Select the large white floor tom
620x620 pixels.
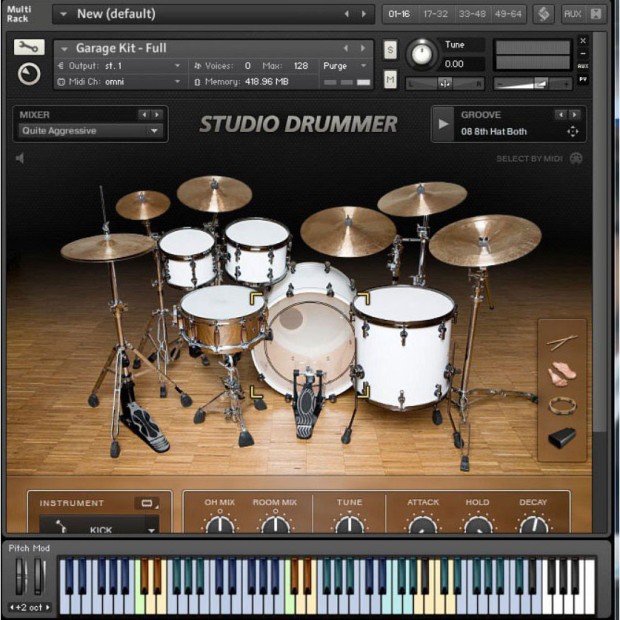click(403, 348)
